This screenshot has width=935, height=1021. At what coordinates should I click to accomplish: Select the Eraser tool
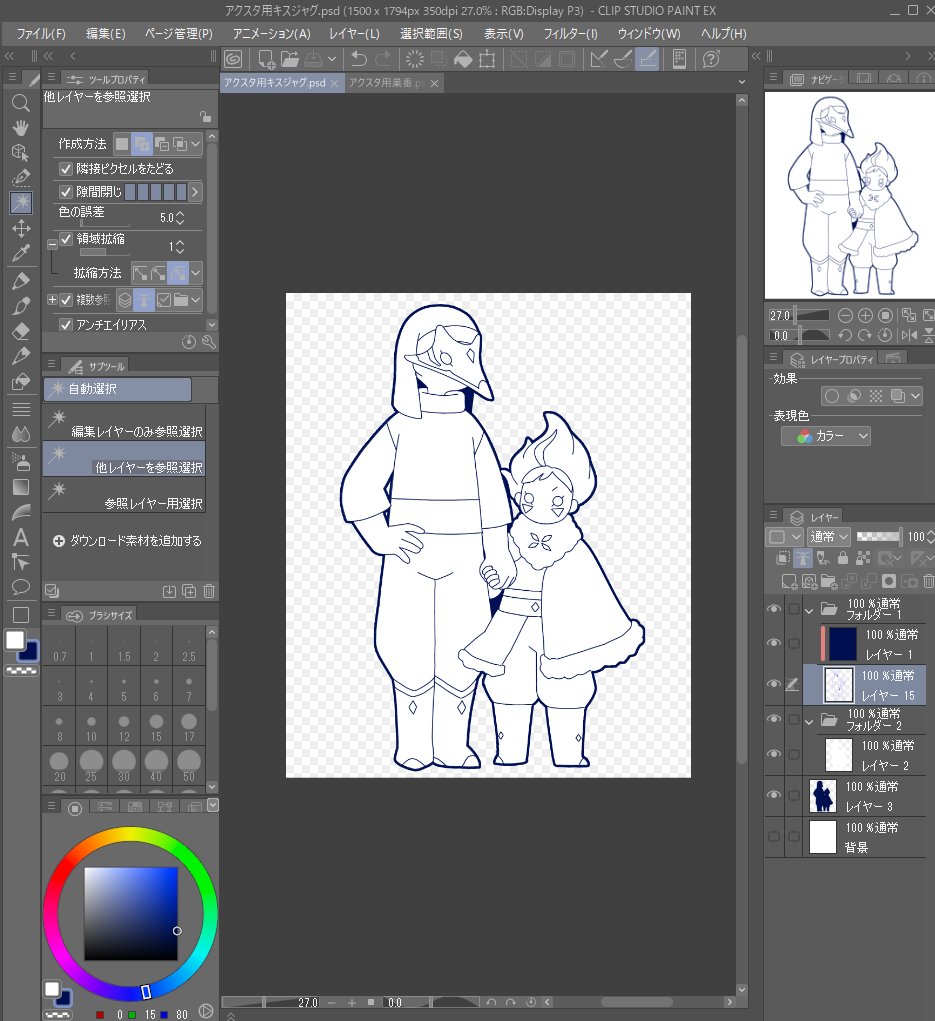pyautogui.click(x=21, y=331)
